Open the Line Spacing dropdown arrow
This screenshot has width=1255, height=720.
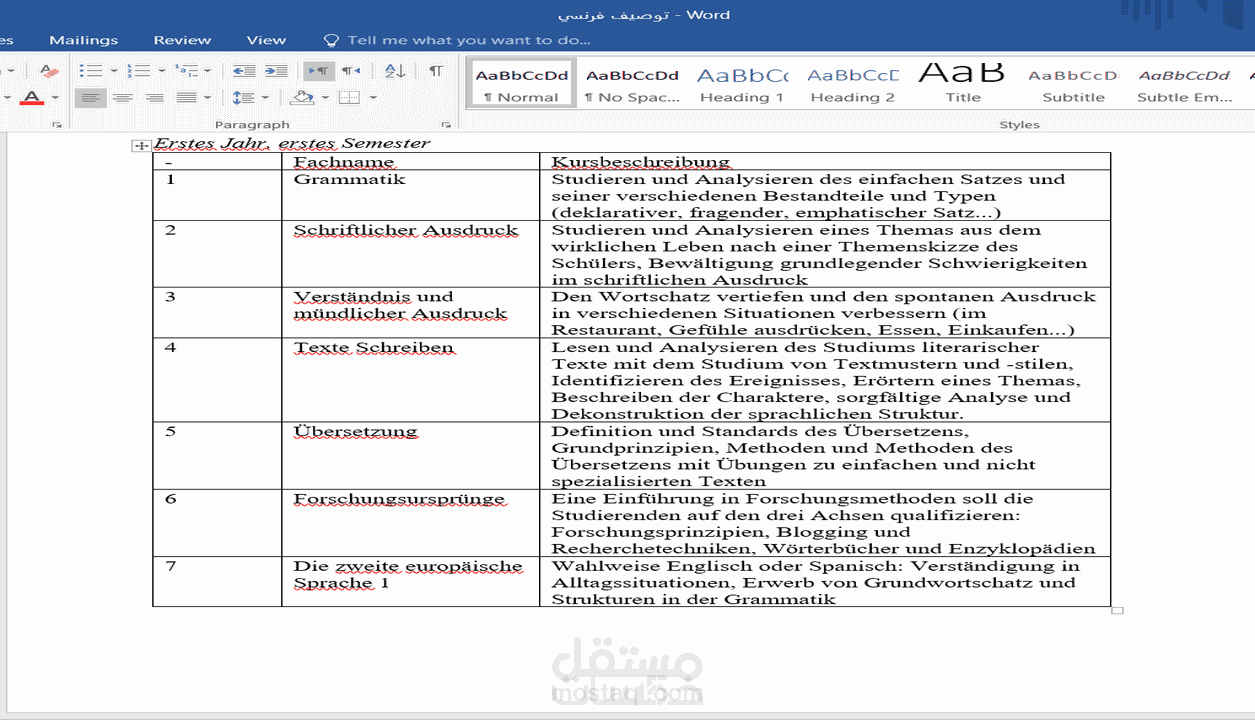(265, 98)
